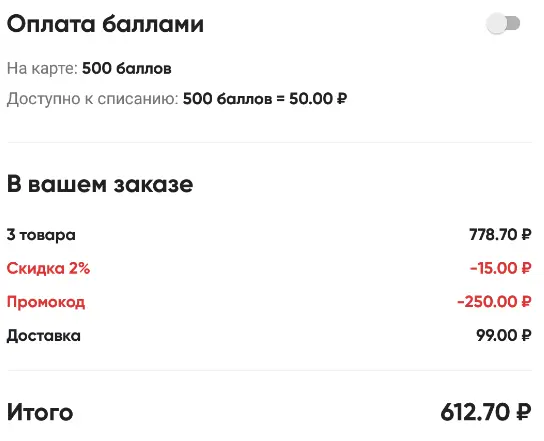Click the ruble sign beside 778.70
544x441 pixels.
526,235
